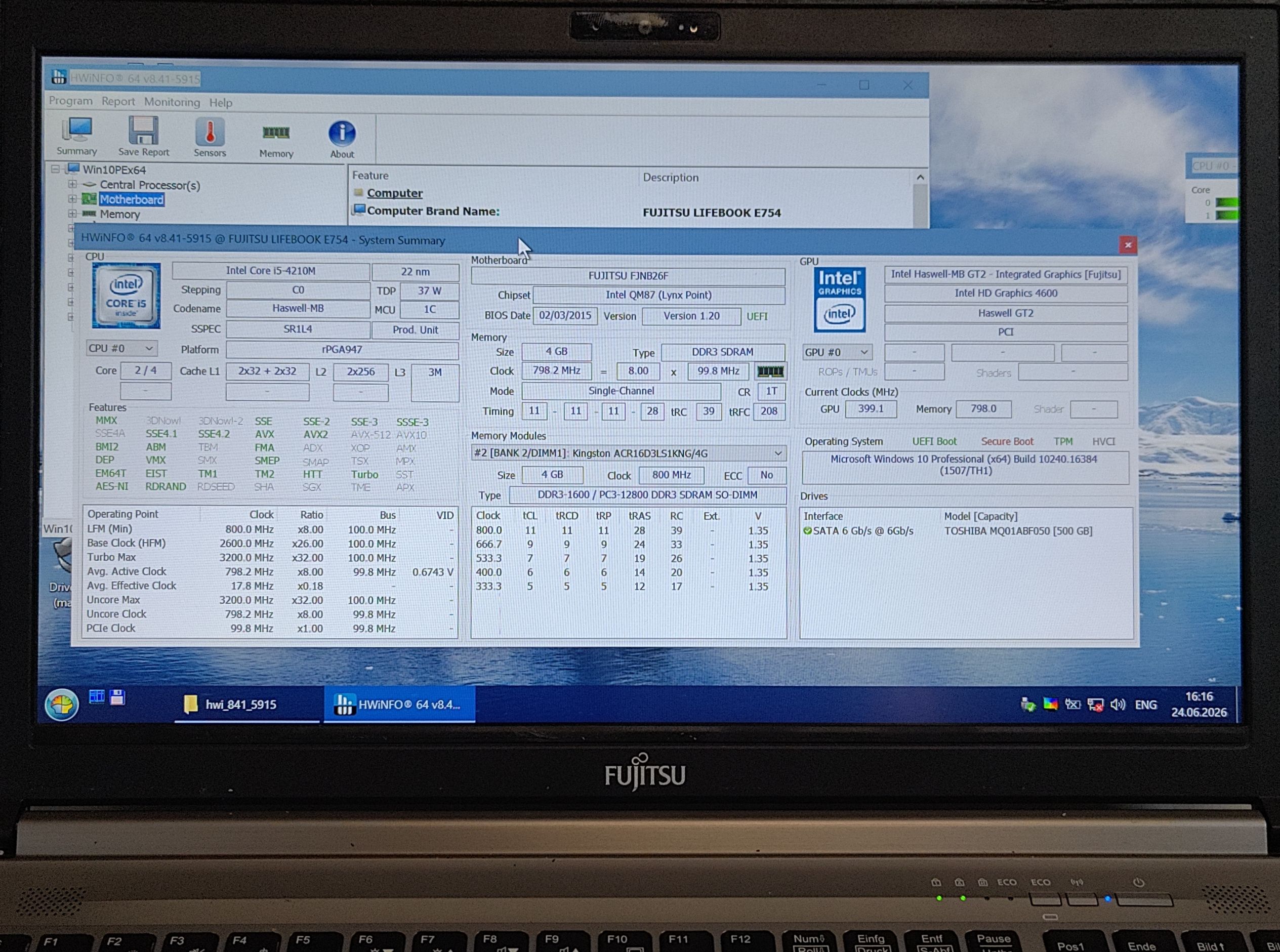Open the Report menu
The image size is (1280, 952).
point(118,101)
